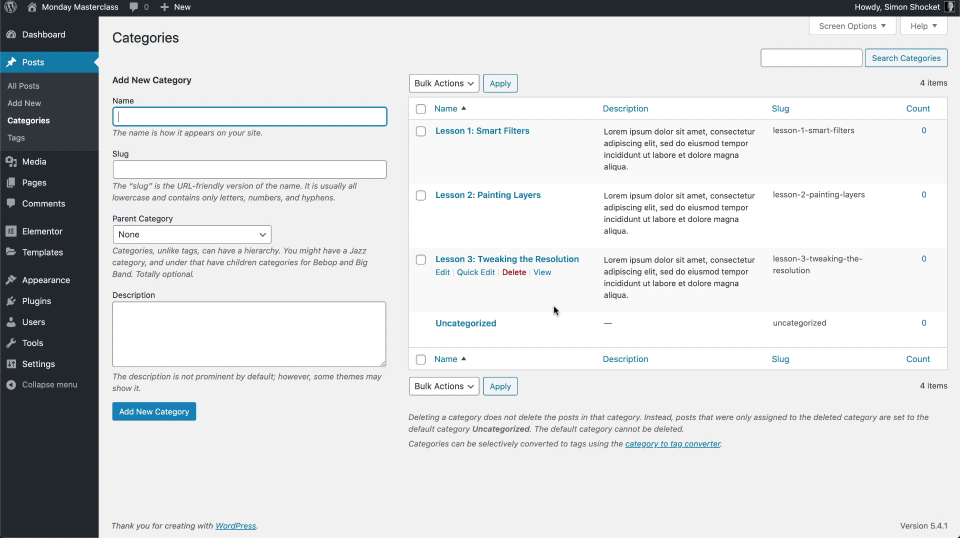Open the comments bubble icon in admin bar
Screen dimensions: 960x538
pyautogui.click(x=132, y=7)
